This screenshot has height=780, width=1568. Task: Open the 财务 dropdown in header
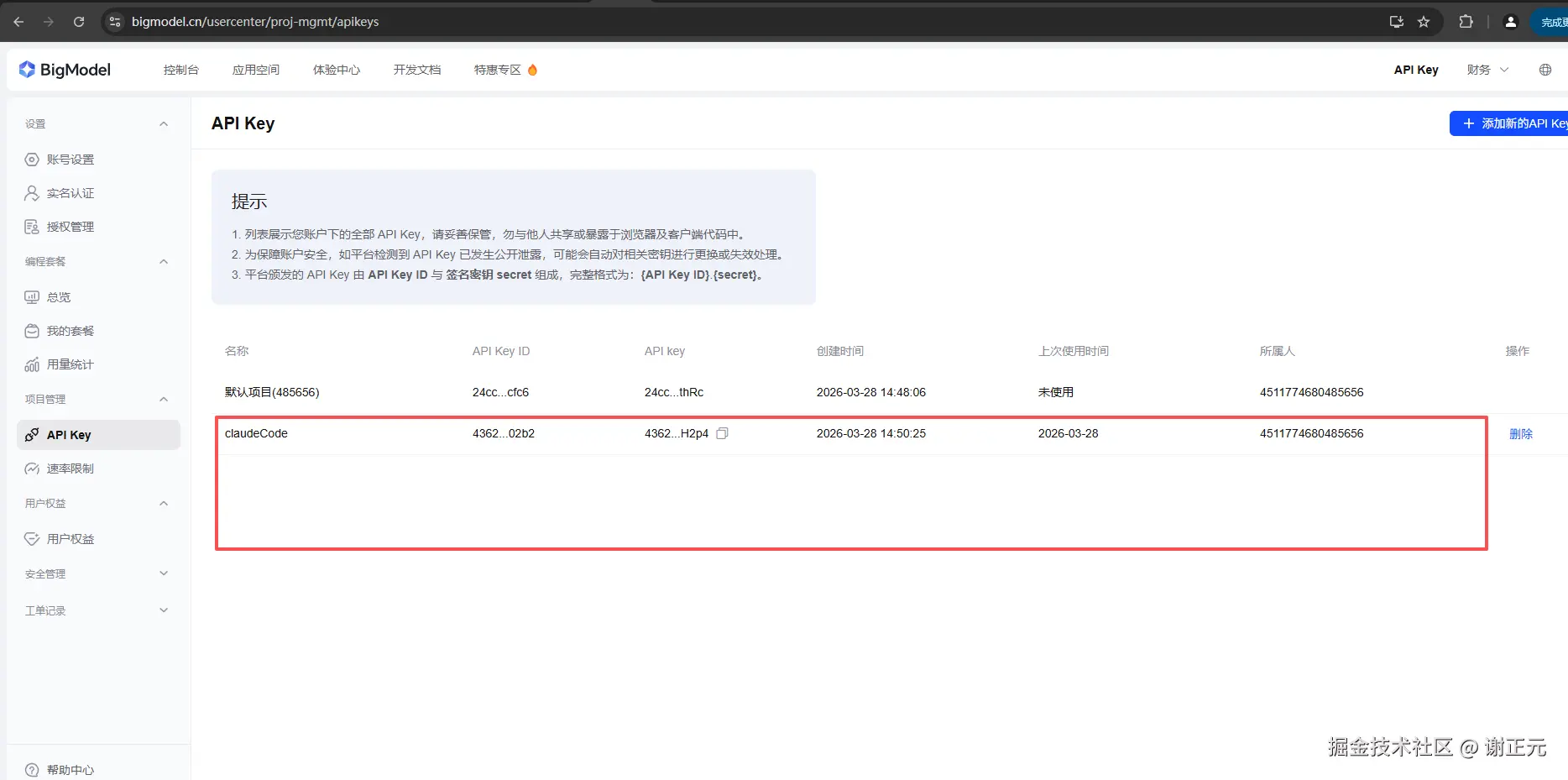1487,70
